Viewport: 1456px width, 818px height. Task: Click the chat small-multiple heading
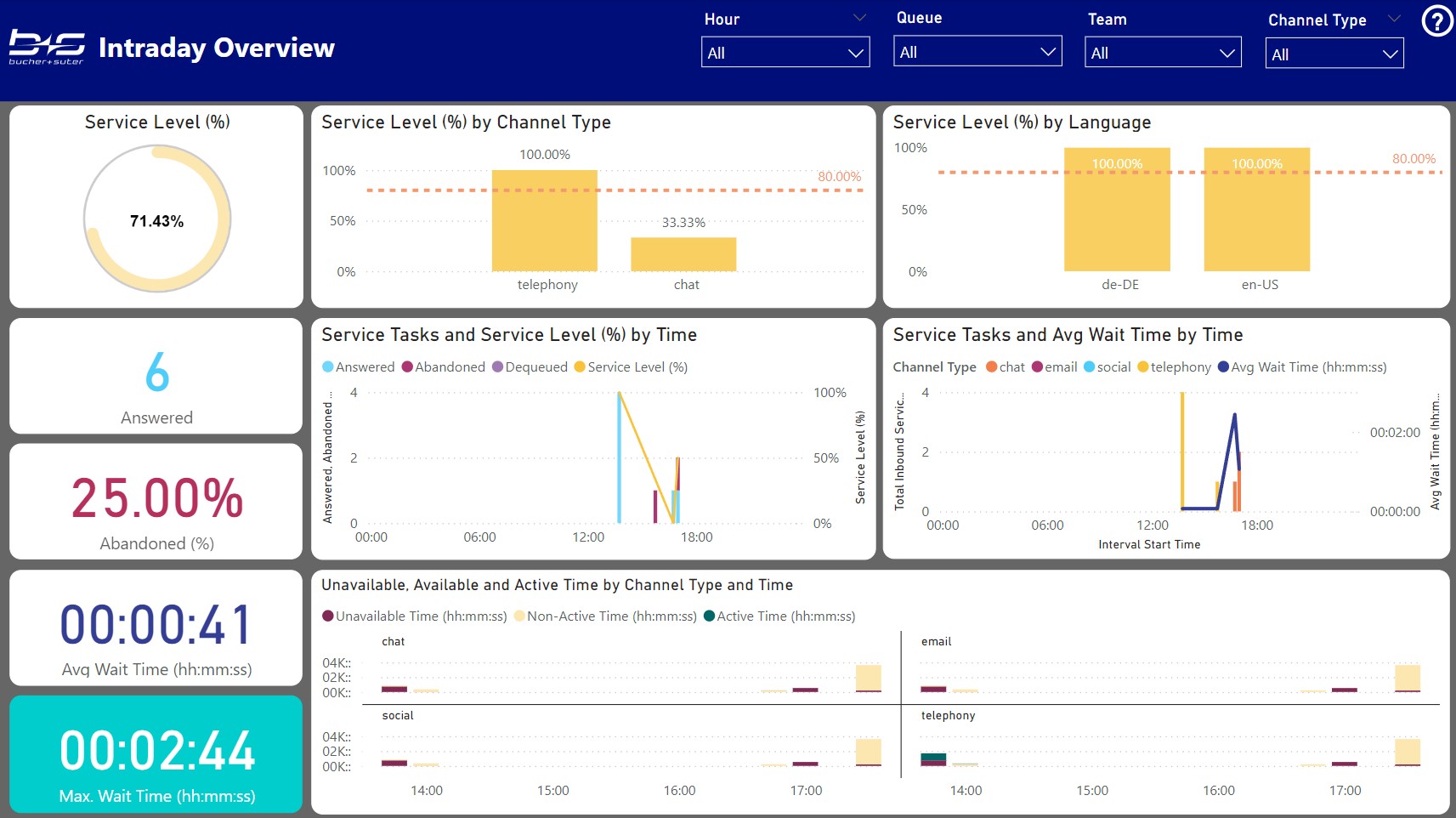(x=394, y=642)
